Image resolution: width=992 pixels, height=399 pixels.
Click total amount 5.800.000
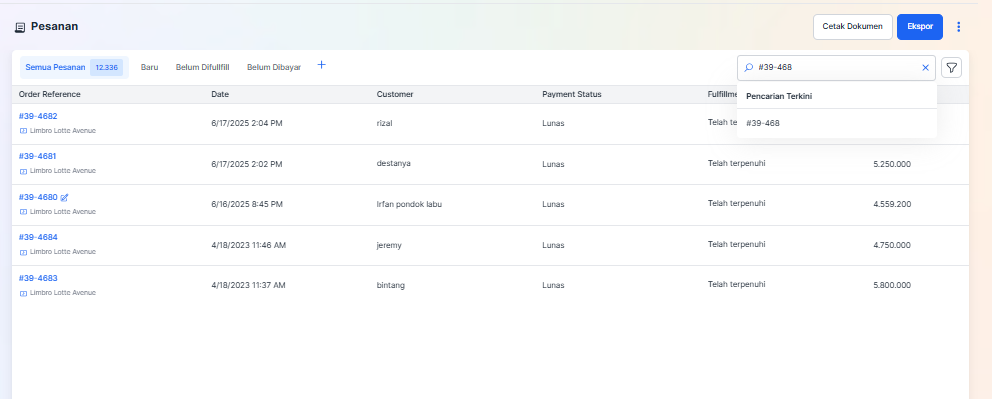[x=892, y=285]
